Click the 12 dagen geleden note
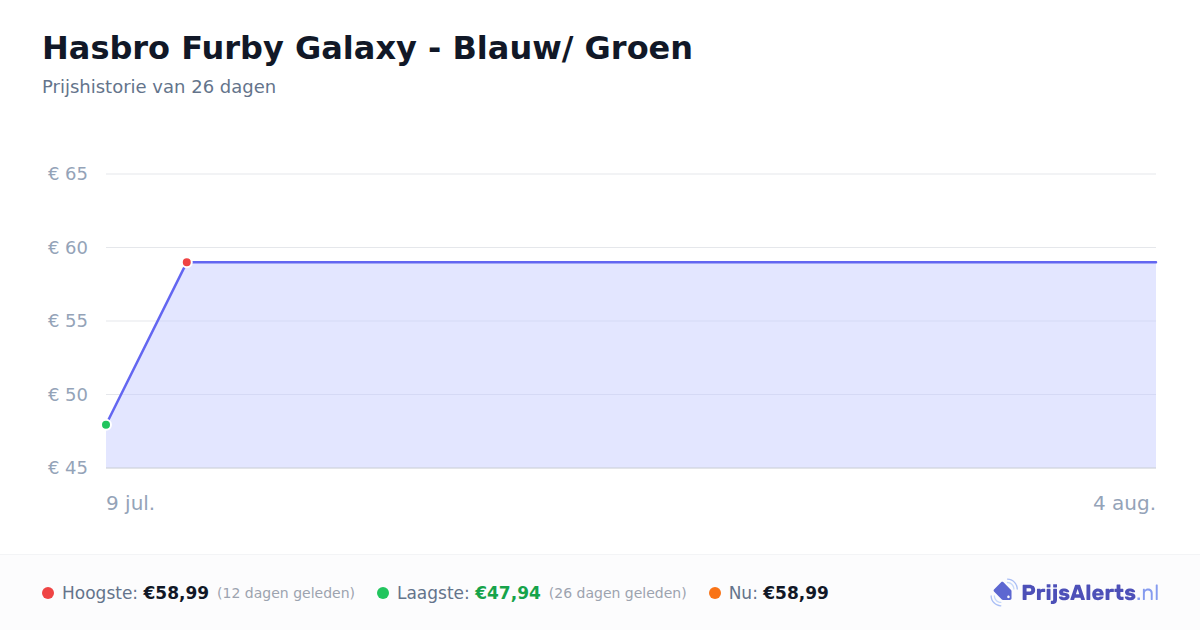The image size is (1200, 630). 286,593
